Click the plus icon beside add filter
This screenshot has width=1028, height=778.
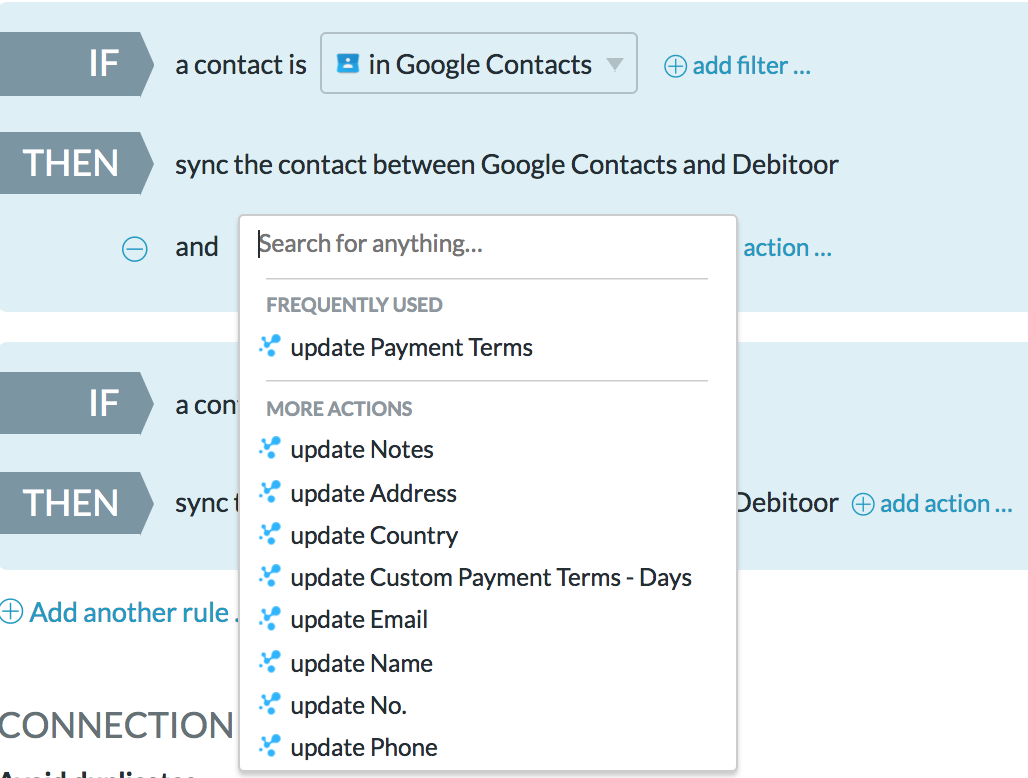pyautogui.click(x=675, y=66)
